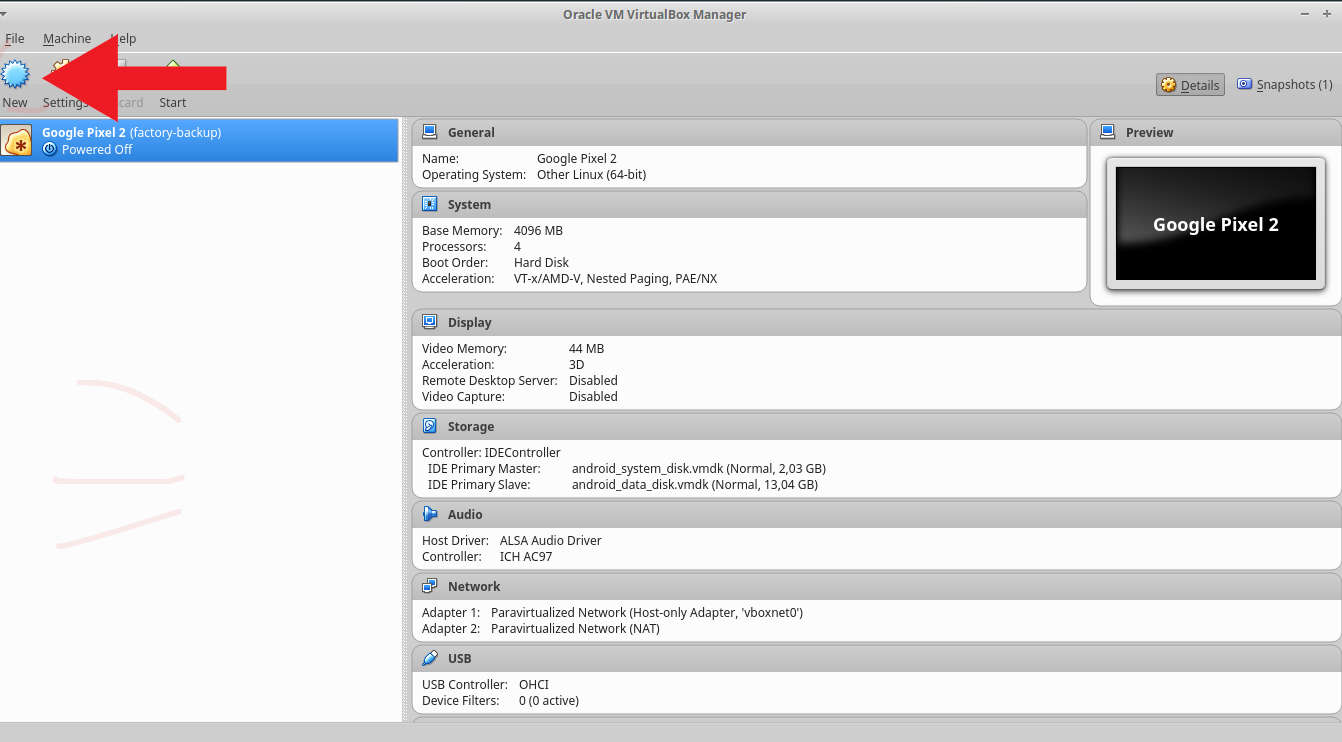
Task: Click the Start toolbar button
Action: [x=172, y=85]
